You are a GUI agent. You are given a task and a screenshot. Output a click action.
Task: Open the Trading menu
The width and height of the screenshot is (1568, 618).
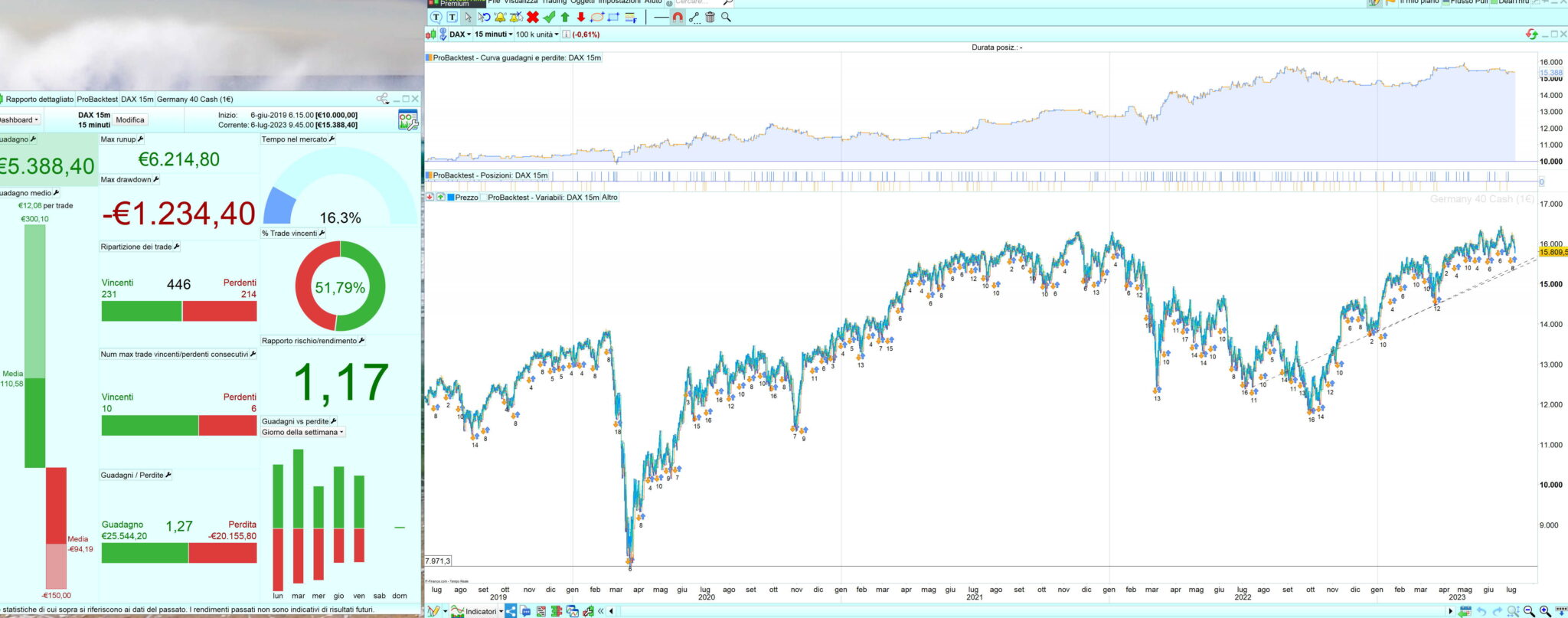(554, 2)
